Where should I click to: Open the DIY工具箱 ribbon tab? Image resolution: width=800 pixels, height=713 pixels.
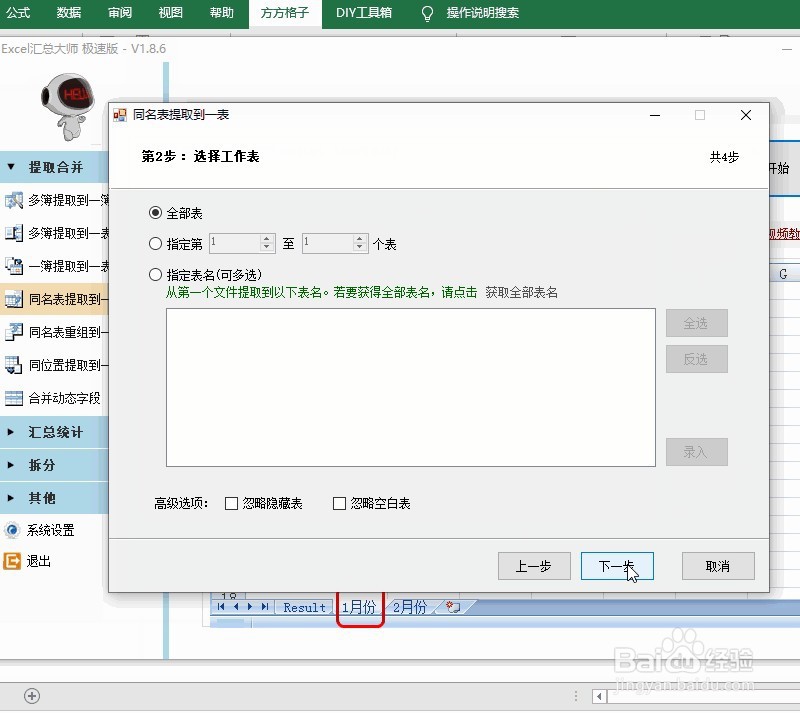[x=364, y=13]
